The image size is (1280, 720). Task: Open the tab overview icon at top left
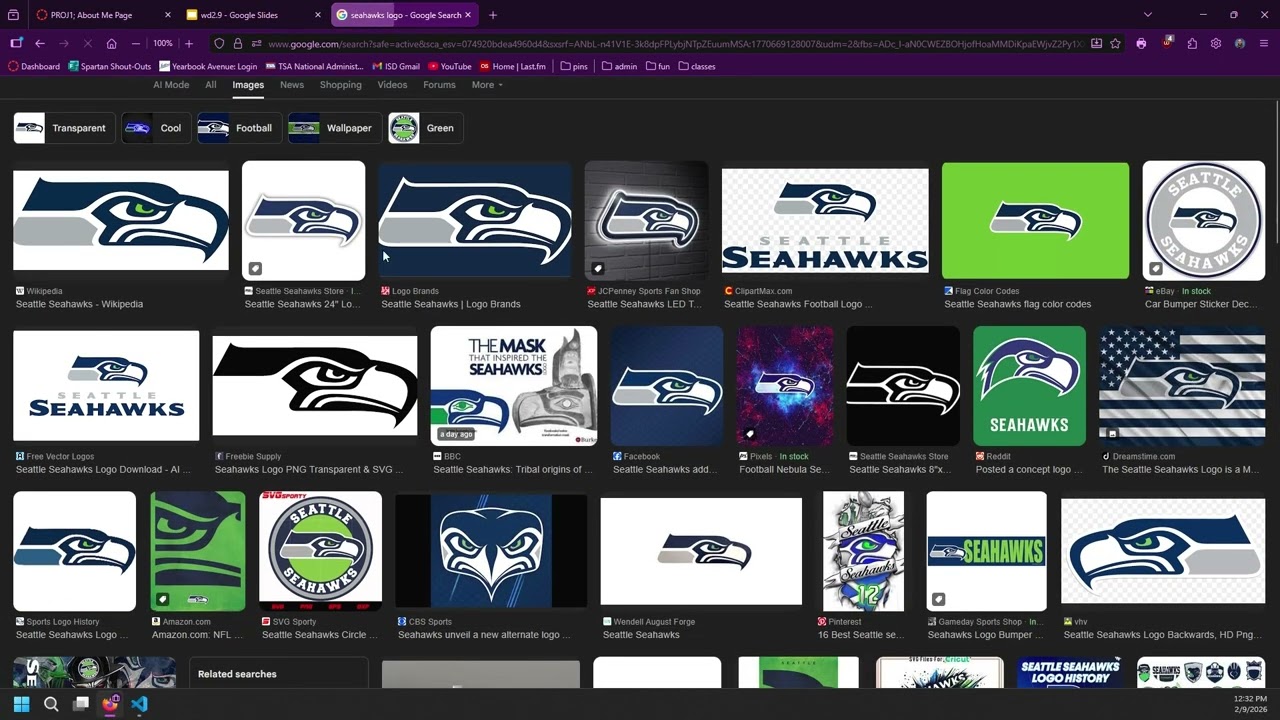point(13,15)
